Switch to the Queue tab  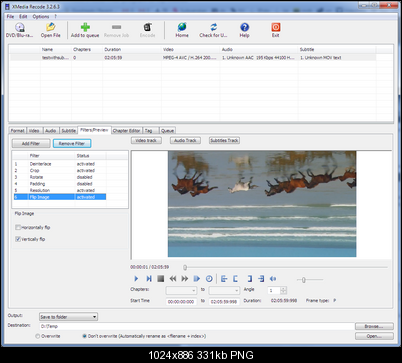[167, 131]
